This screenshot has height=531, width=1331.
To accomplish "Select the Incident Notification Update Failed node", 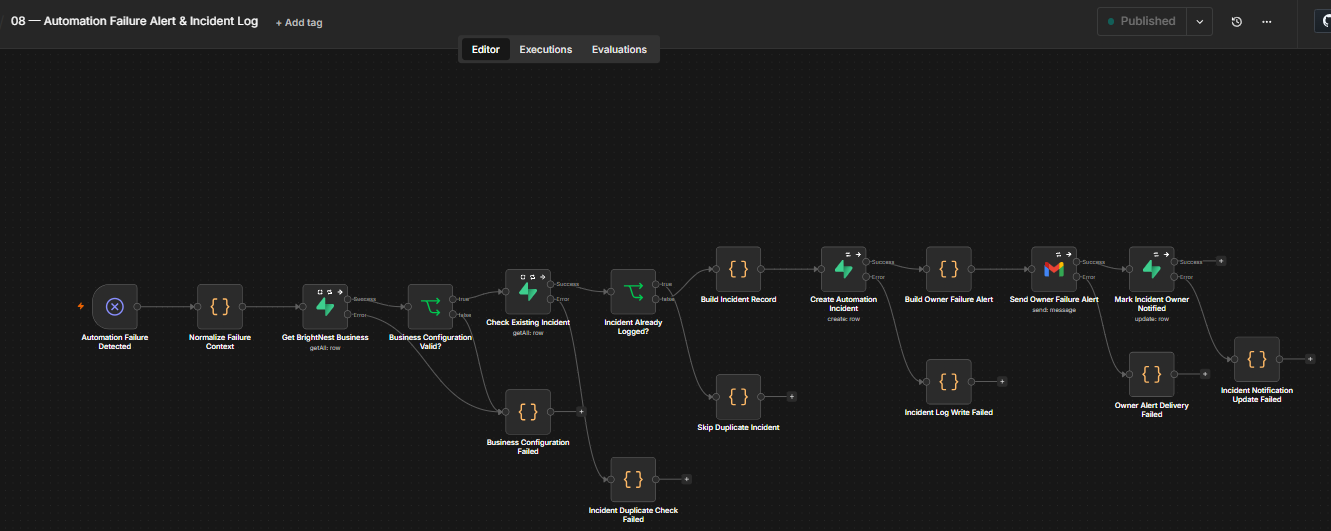I will coord(1257,359).
